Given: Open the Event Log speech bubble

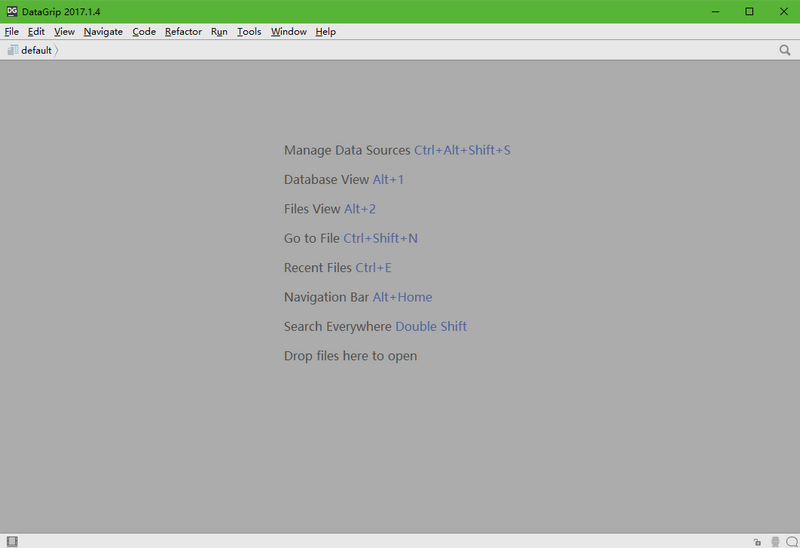Looking at the screenshot, I should coord(792,542).
